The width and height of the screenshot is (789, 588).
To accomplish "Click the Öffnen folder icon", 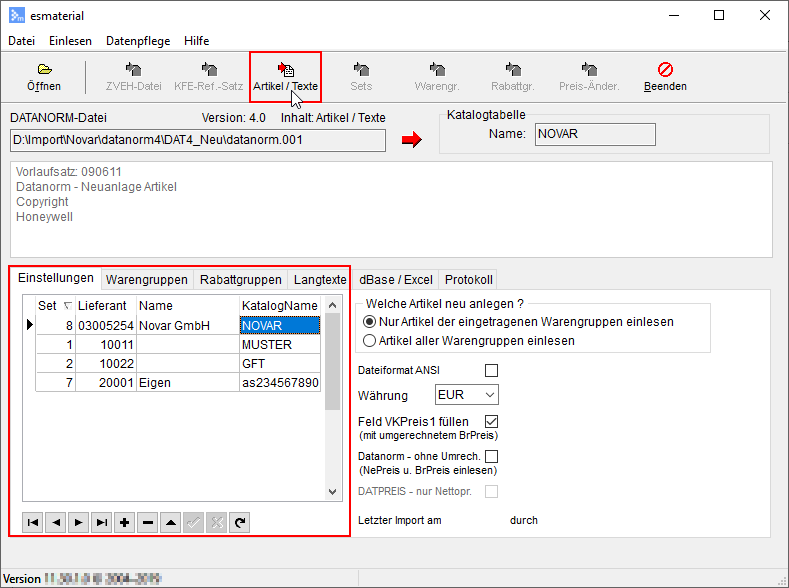I will 44,69.
